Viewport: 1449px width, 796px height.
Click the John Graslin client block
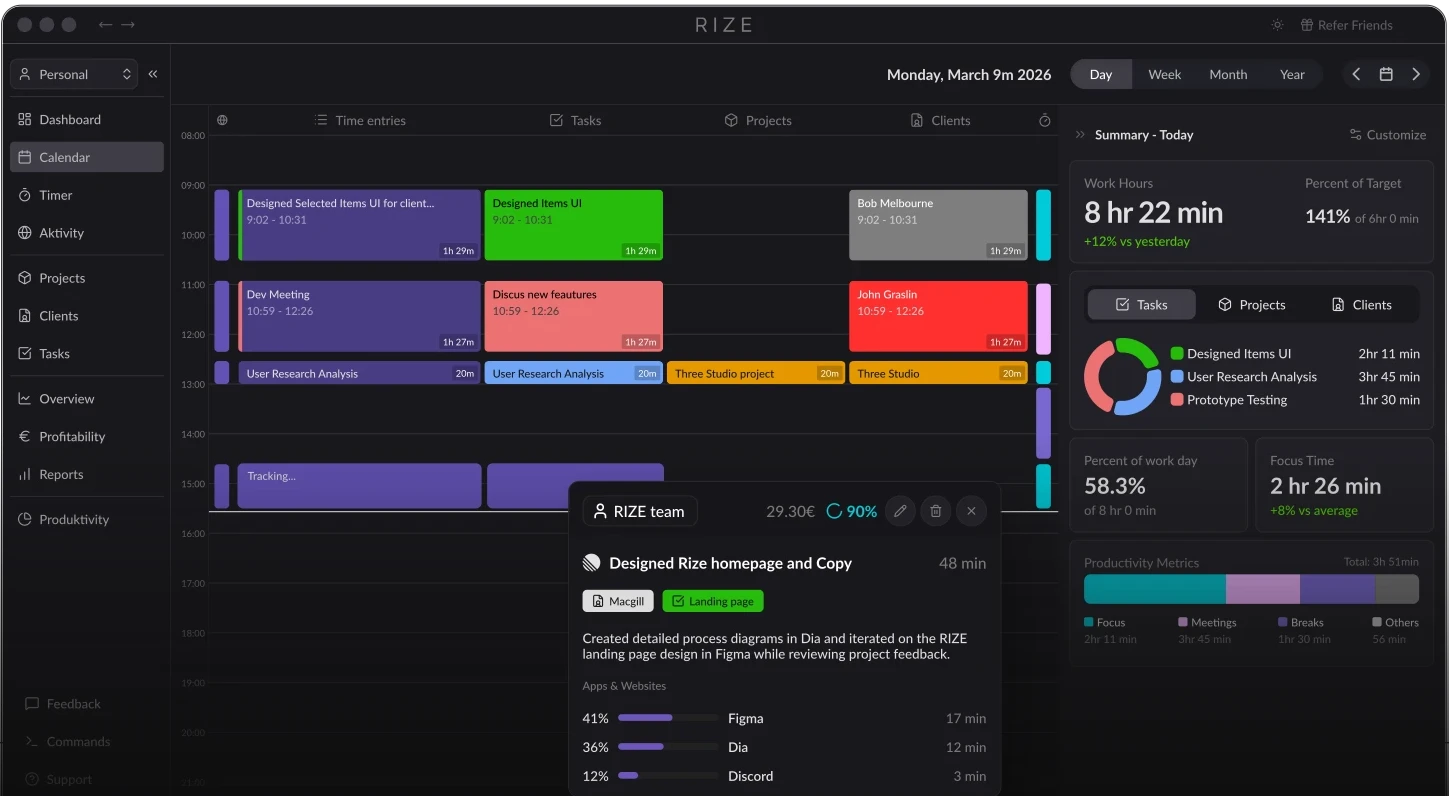[938, 316]
